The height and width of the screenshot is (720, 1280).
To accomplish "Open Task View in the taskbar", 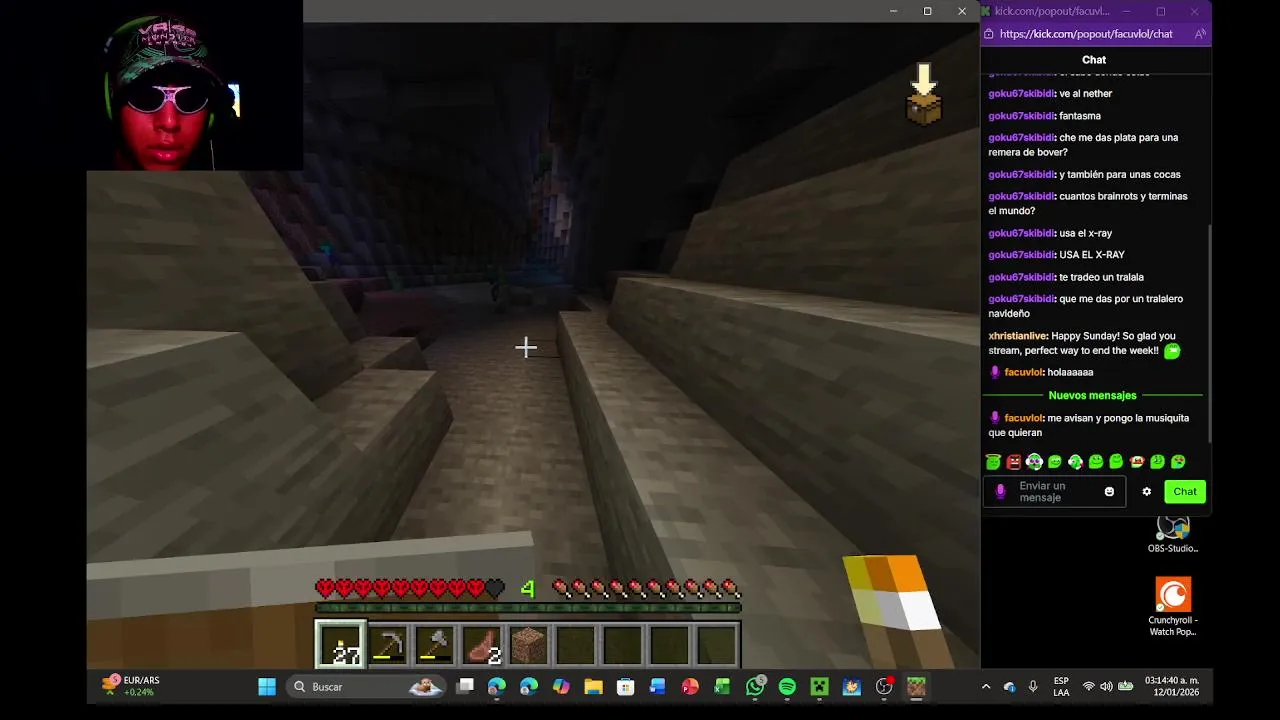I will pyautogui.click(x=465, y=687).
